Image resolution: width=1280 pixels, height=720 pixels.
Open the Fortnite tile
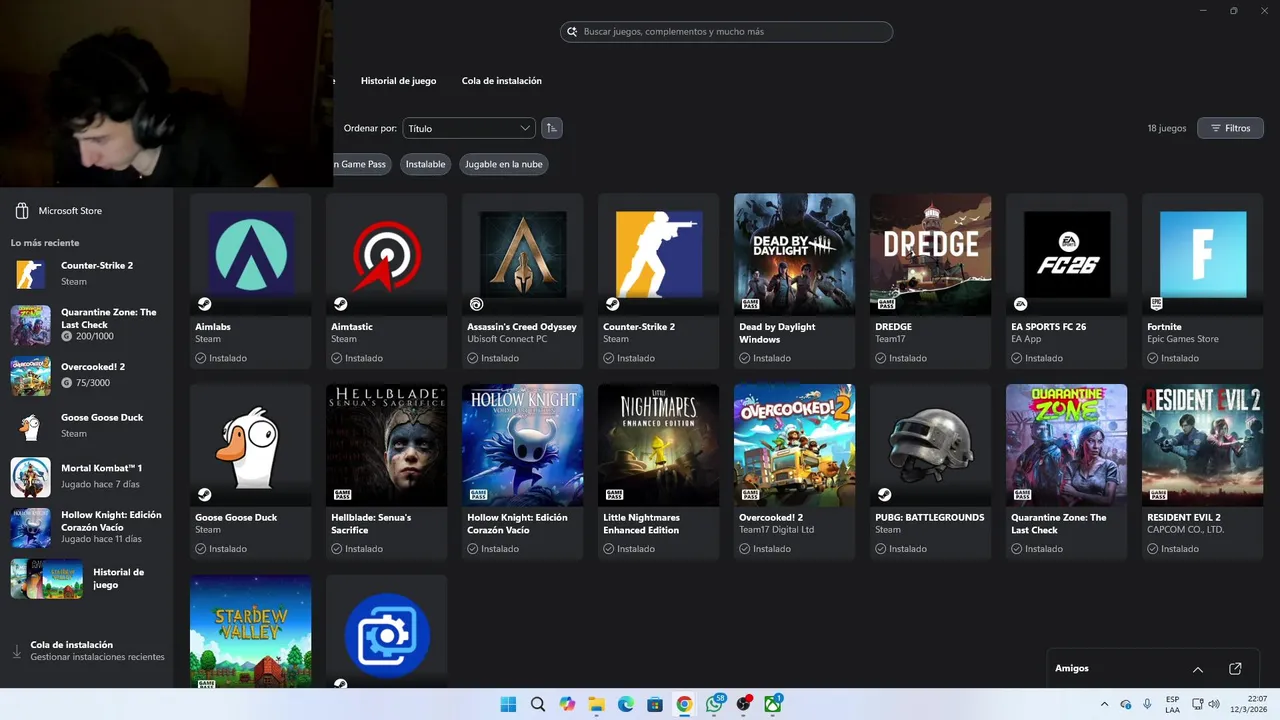[1202, 281]
